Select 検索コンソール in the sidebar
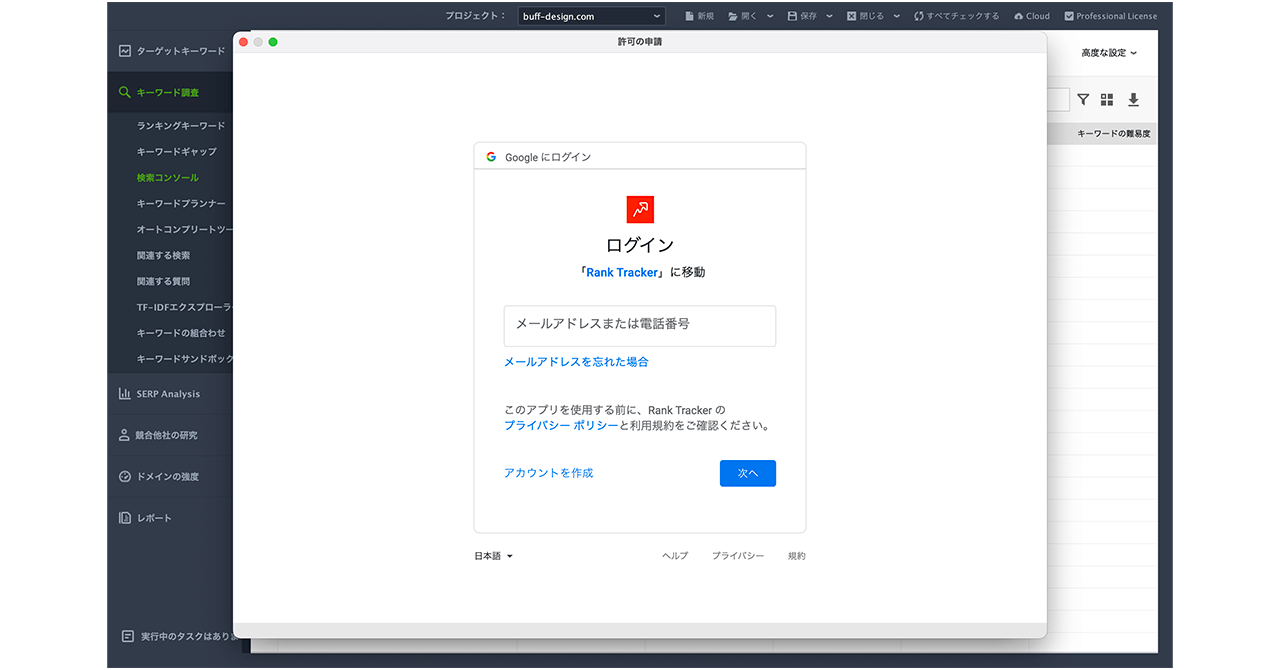 (168, 178)
